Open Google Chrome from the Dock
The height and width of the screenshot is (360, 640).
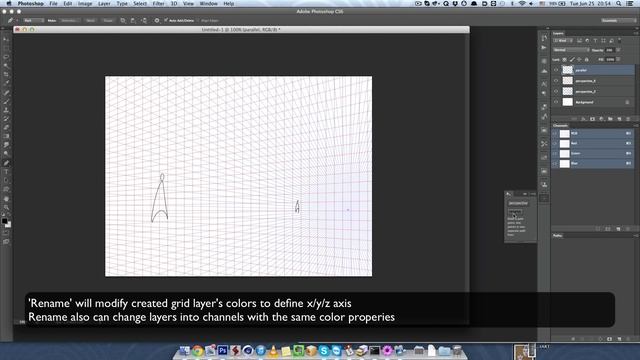[198, 350]
